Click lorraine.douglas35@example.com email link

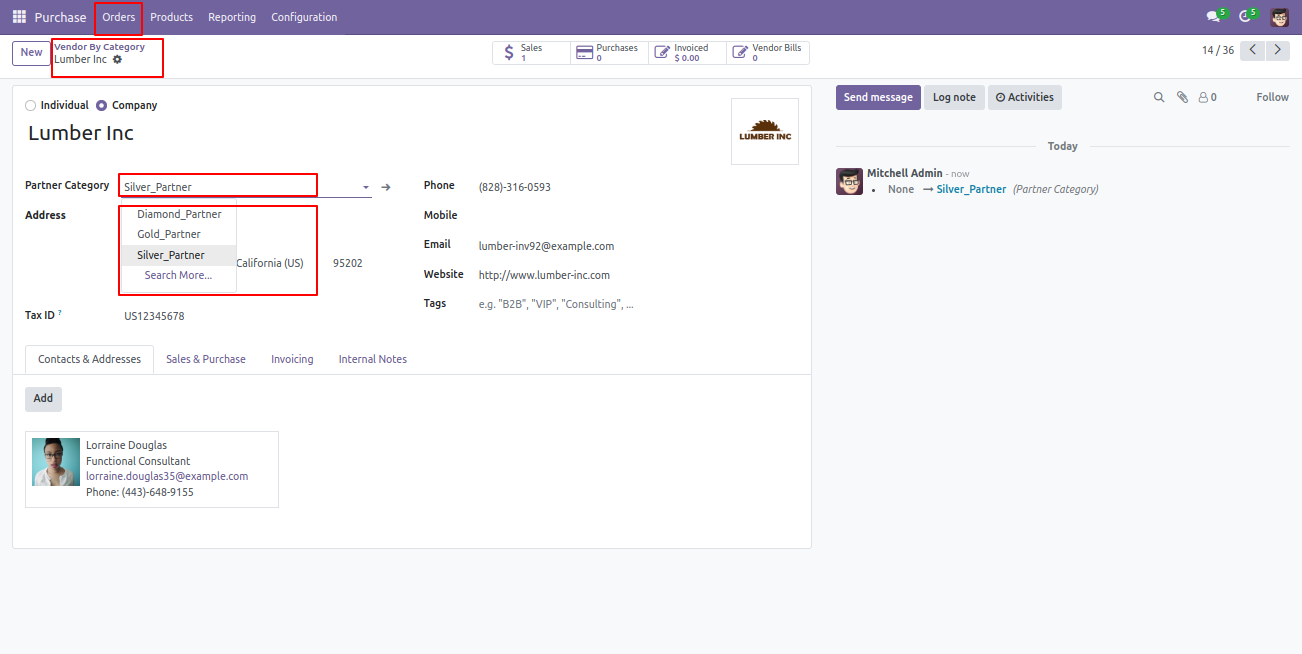(x=167, y=477)
